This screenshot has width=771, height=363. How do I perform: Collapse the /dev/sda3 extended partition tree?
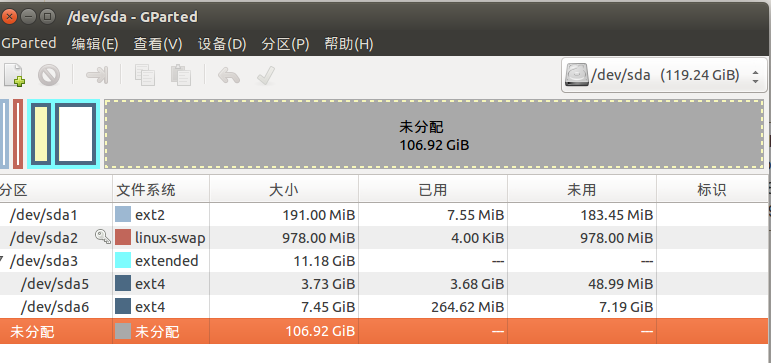pos(2,259)
